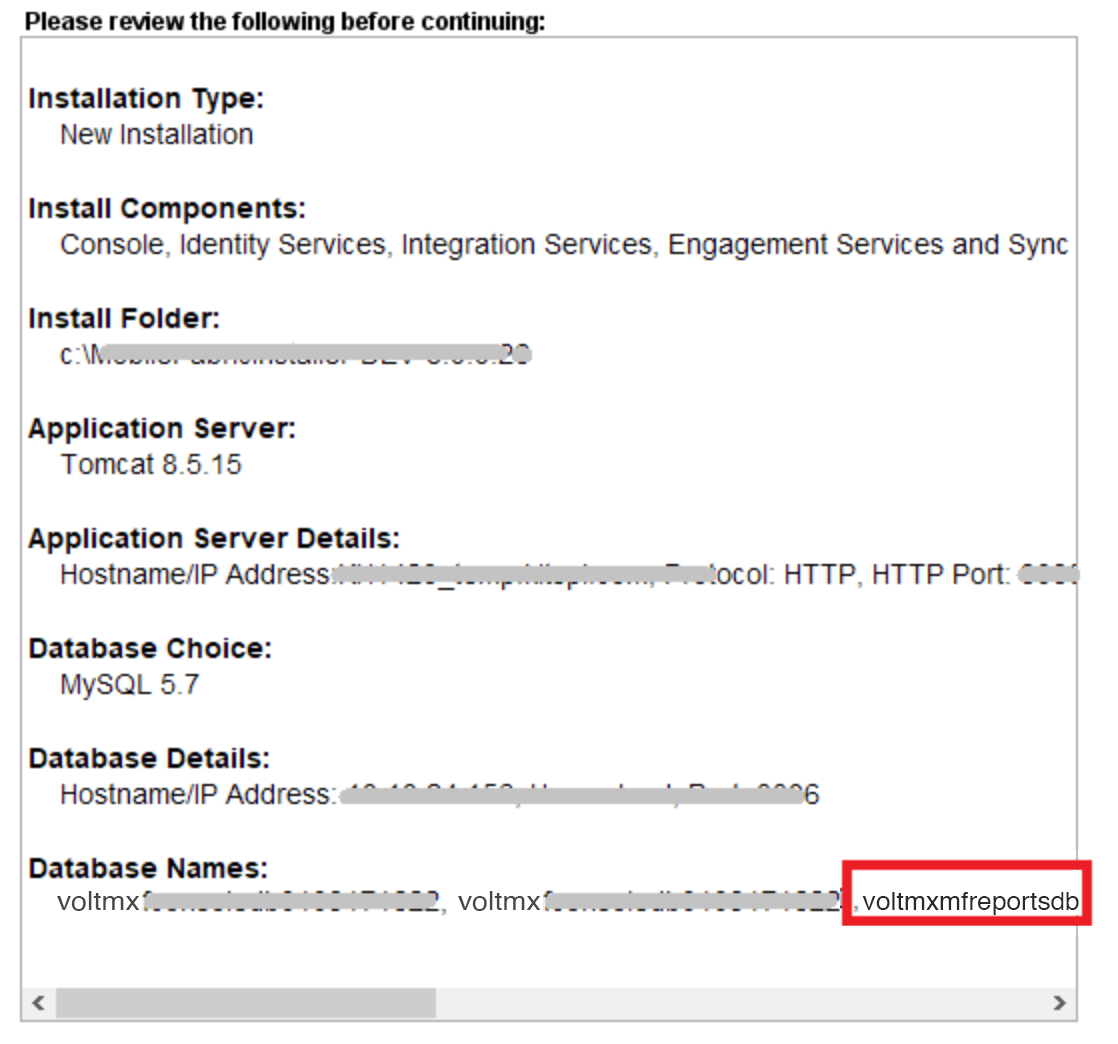The image size is (1118, 1044).
Task: Click the first voltmx database name
Action: [x=248, y=903]
